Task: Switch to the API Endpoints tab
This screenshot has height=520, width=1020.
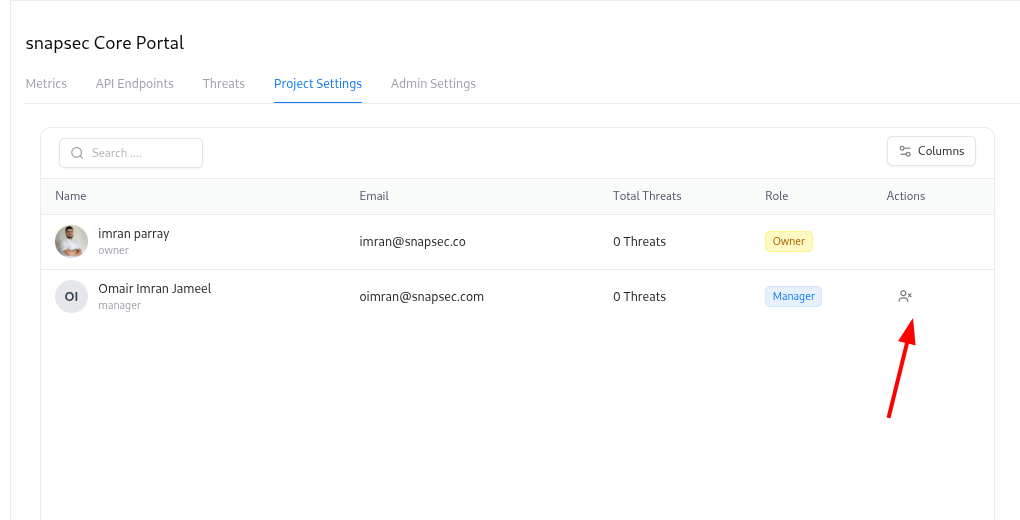Action: point(135,83)
